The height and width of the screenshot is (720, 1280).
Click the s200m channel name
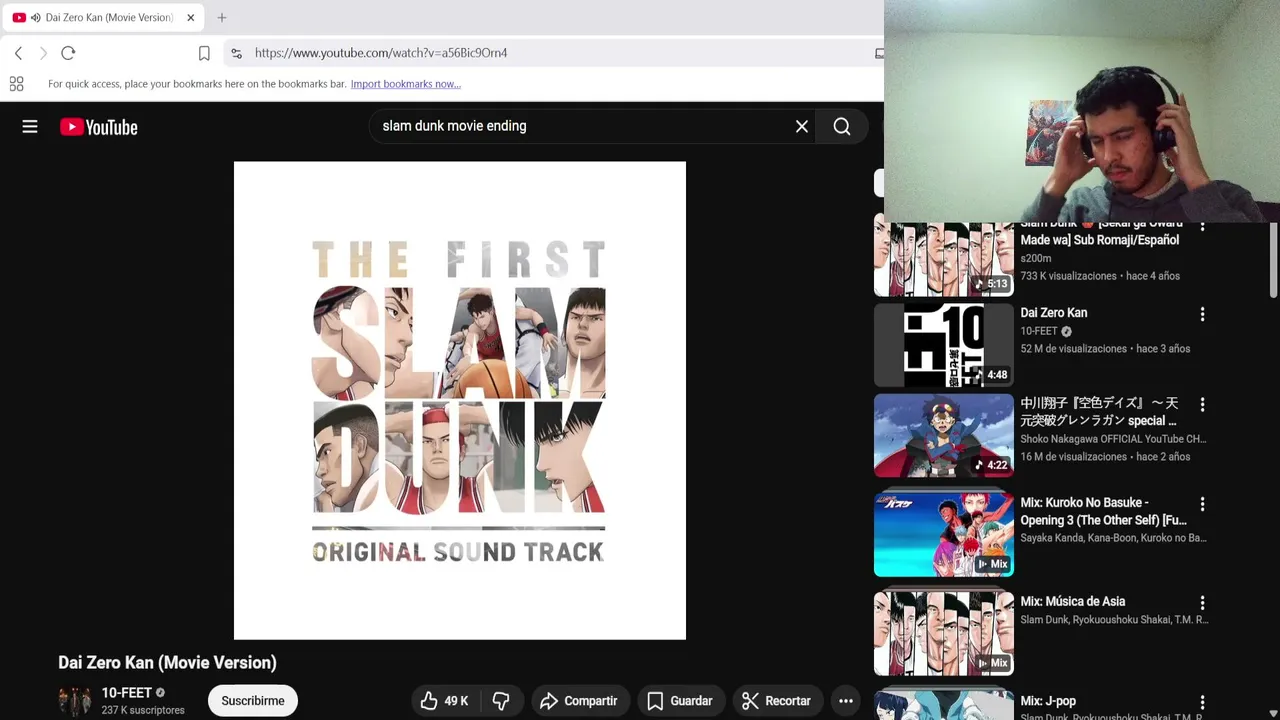(1038, 258)
